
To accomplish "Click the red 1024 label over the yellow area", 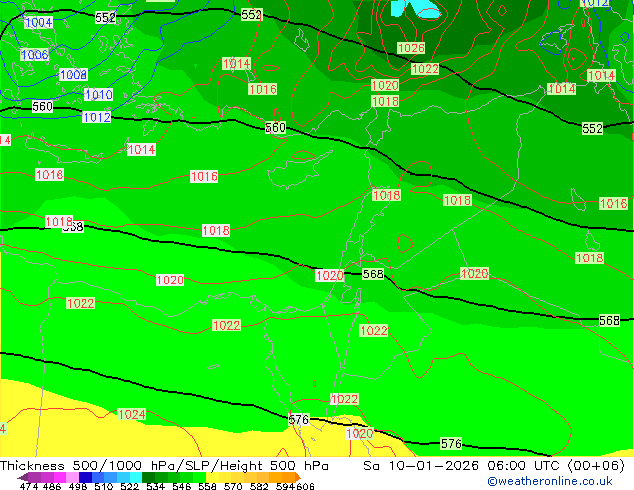I will click(132, 414).
